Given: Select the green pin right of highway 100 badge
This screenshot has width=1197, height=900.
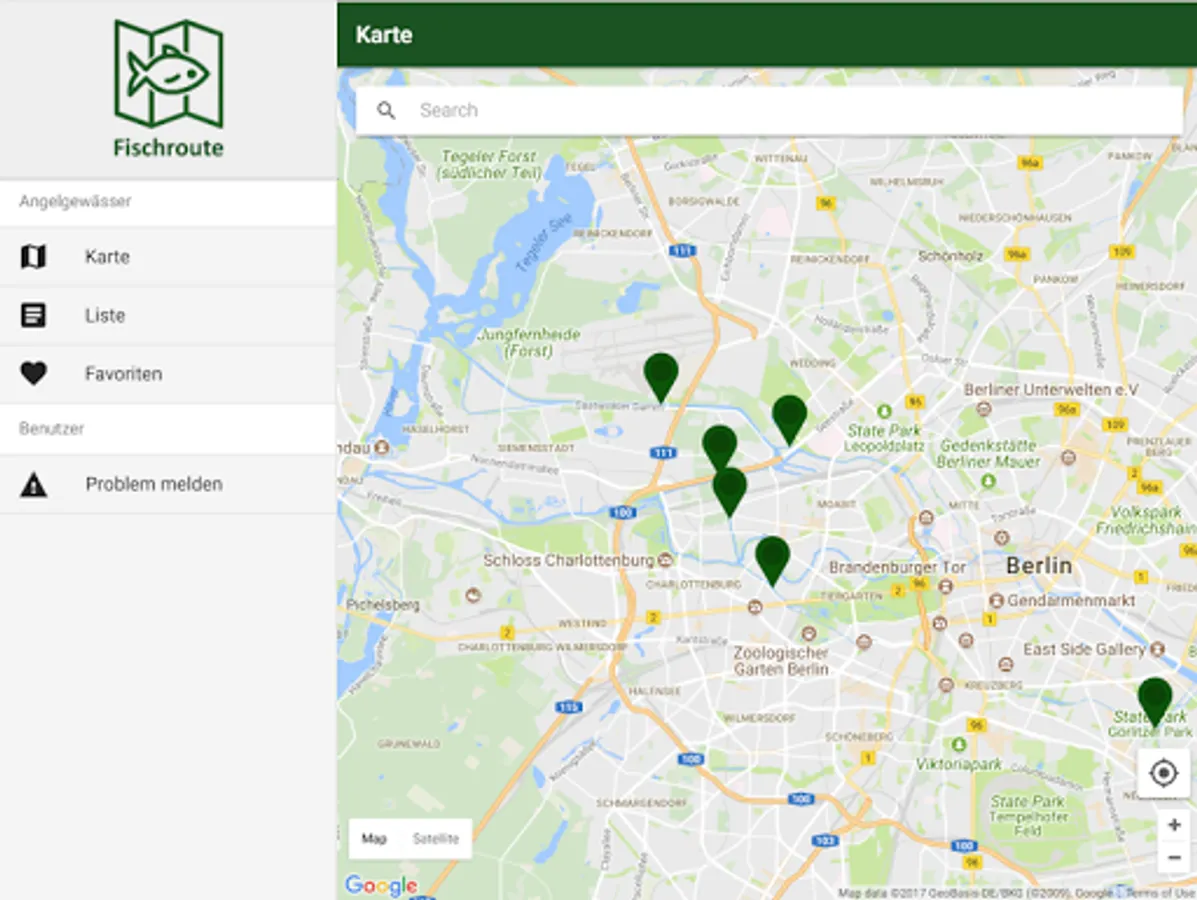Looking at the screenshot, I should [x=730, y=492].
